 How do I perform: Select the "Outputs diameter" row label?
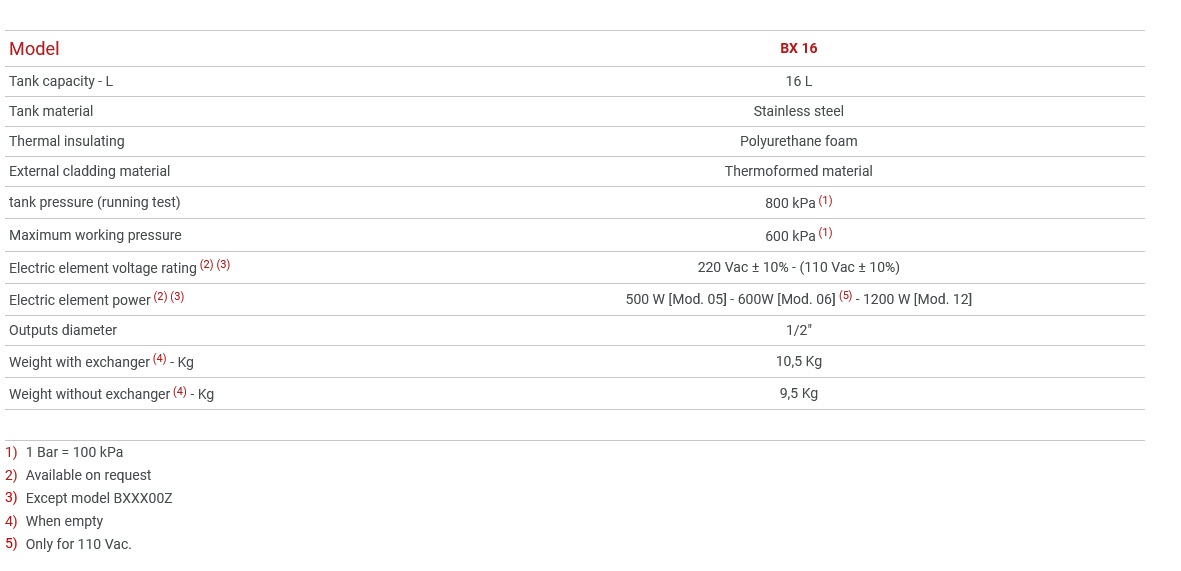63,330
